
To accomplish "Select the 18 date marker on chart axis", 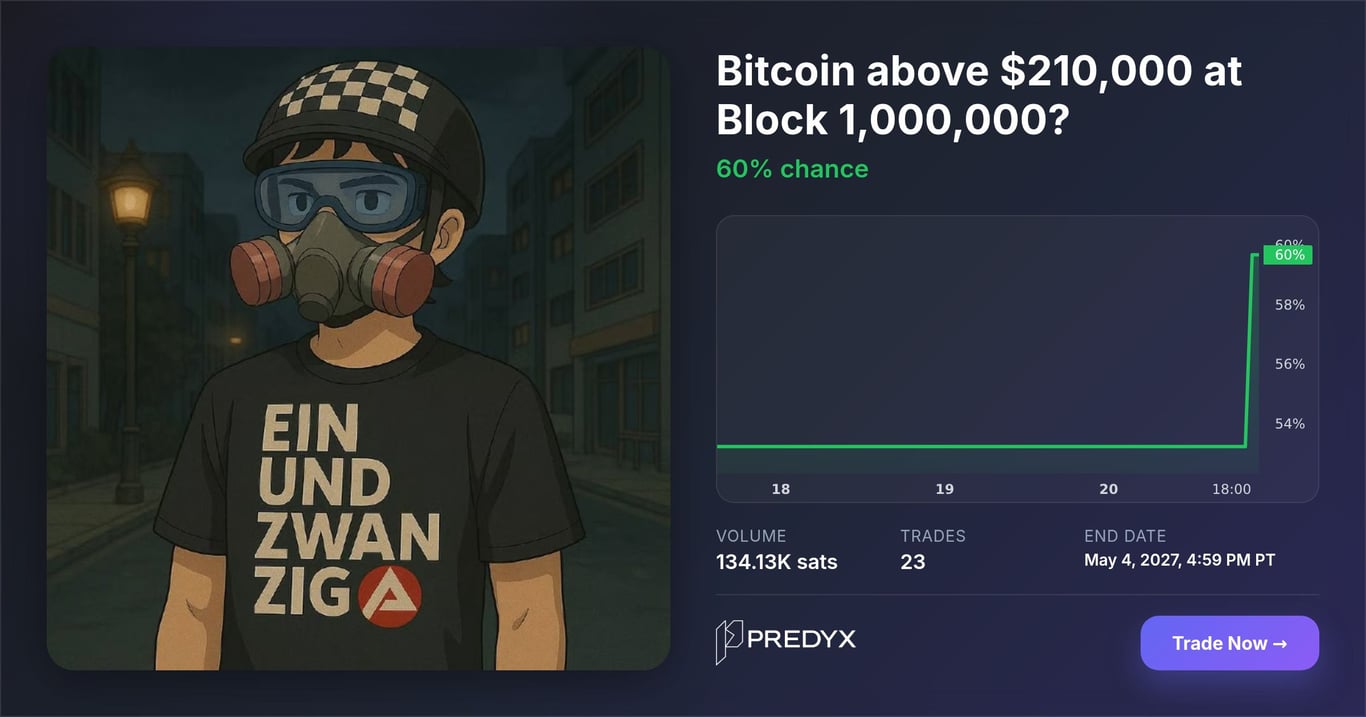I will (781, 489).
